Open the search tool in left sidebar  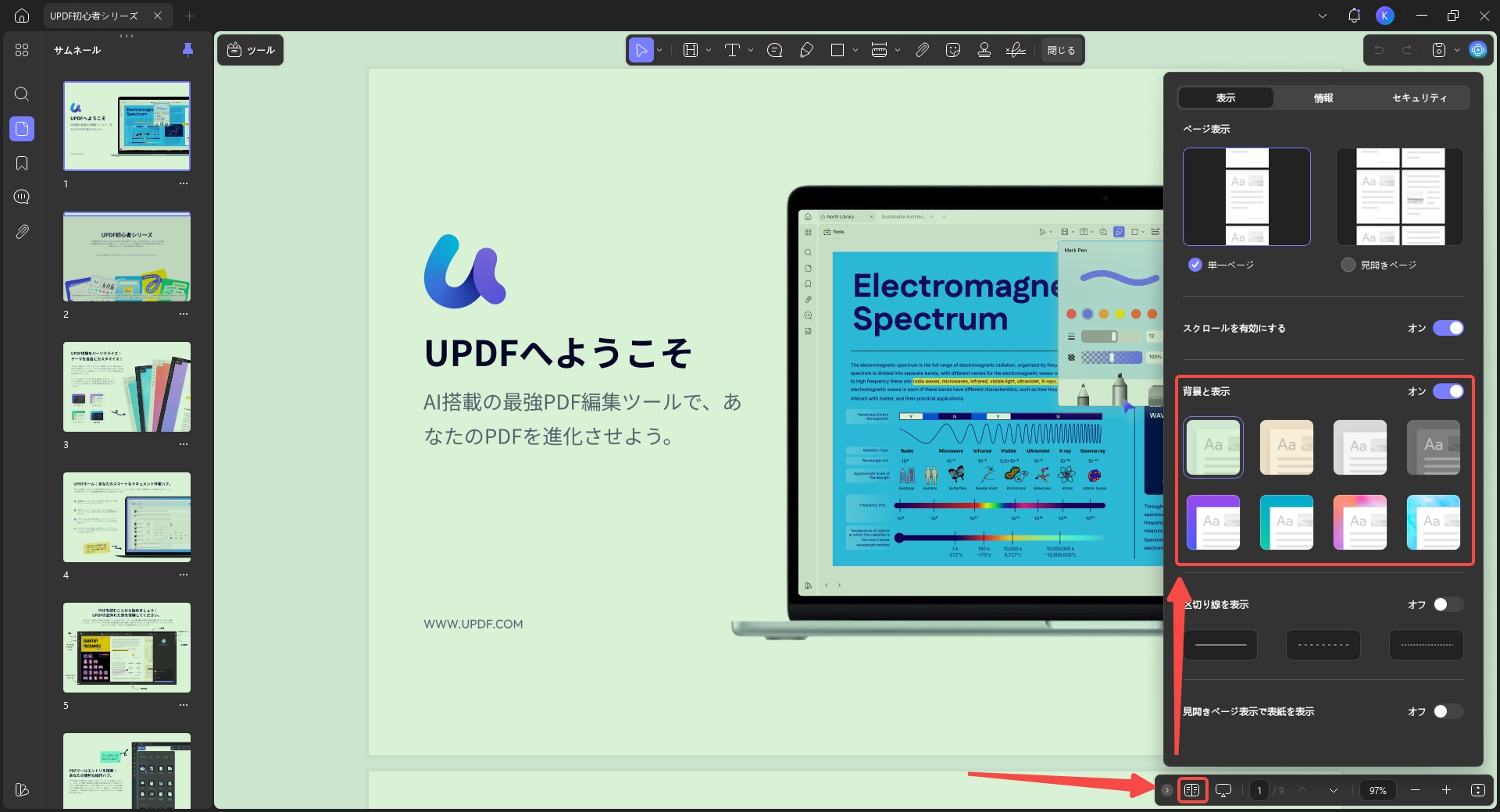tap(22, 94)
